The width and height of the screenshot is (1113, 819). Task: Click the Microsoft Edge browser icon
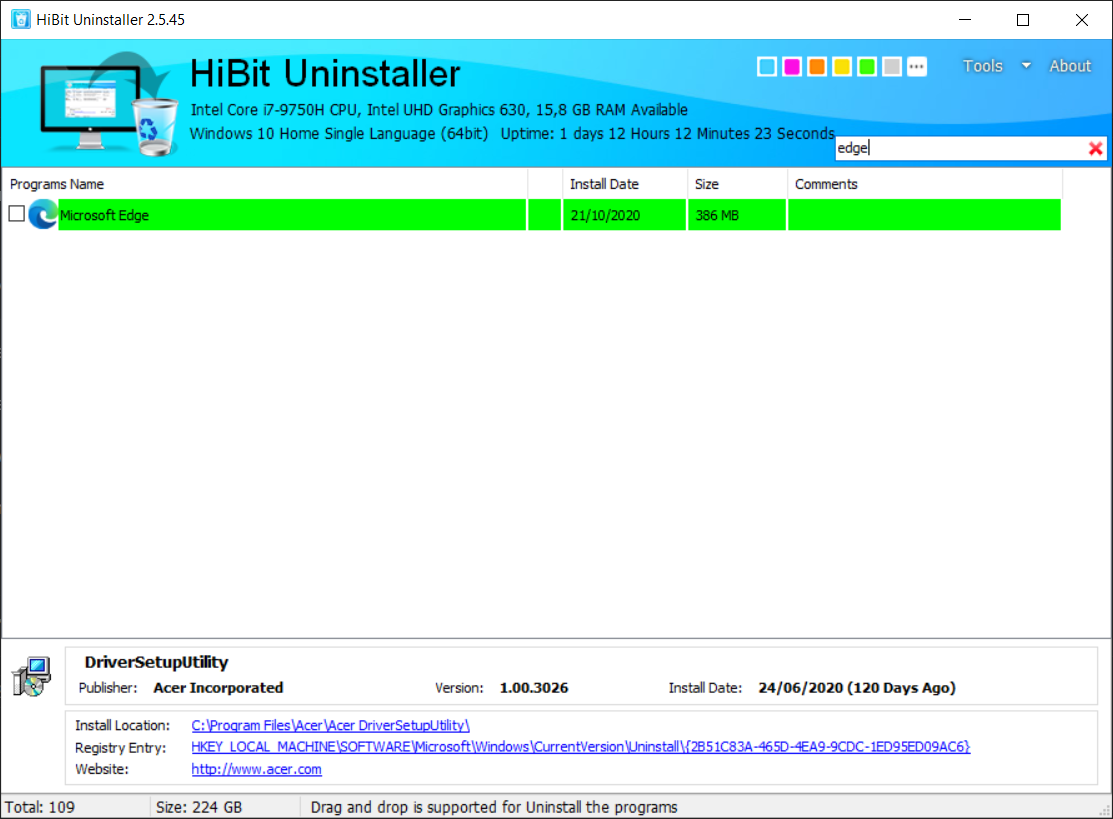(43, 214)
